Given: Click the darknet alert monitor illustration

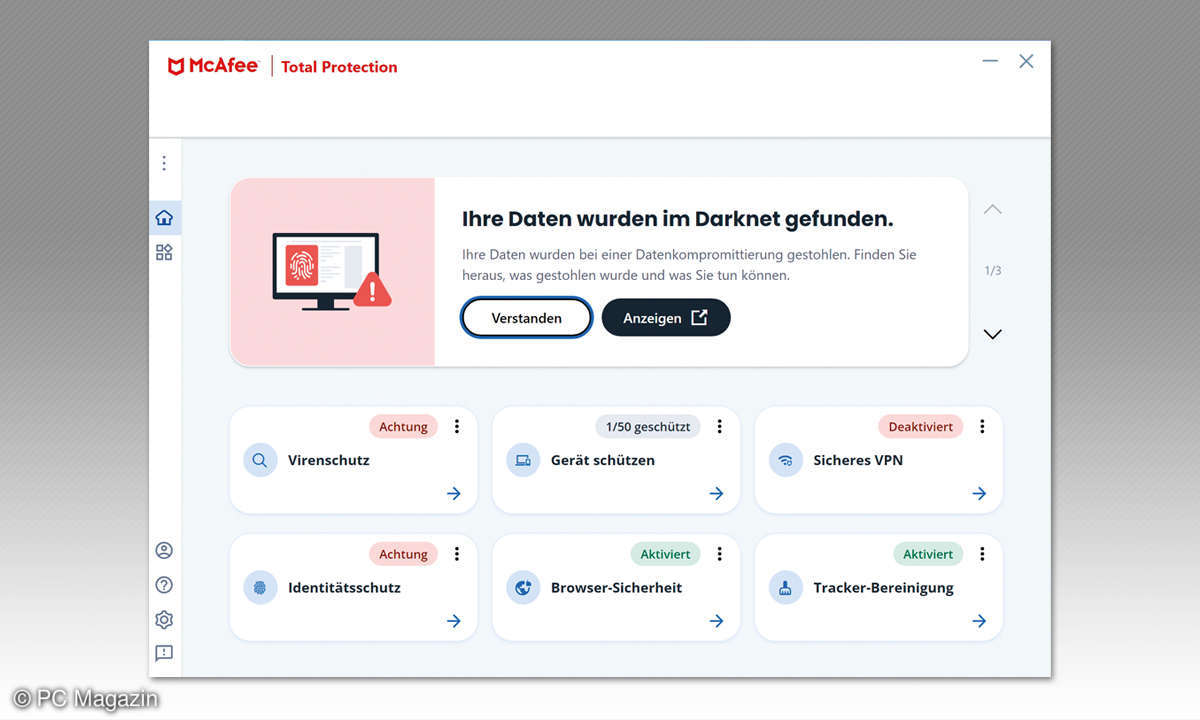Looking at the screenshot, I should [x=332, y=272].
